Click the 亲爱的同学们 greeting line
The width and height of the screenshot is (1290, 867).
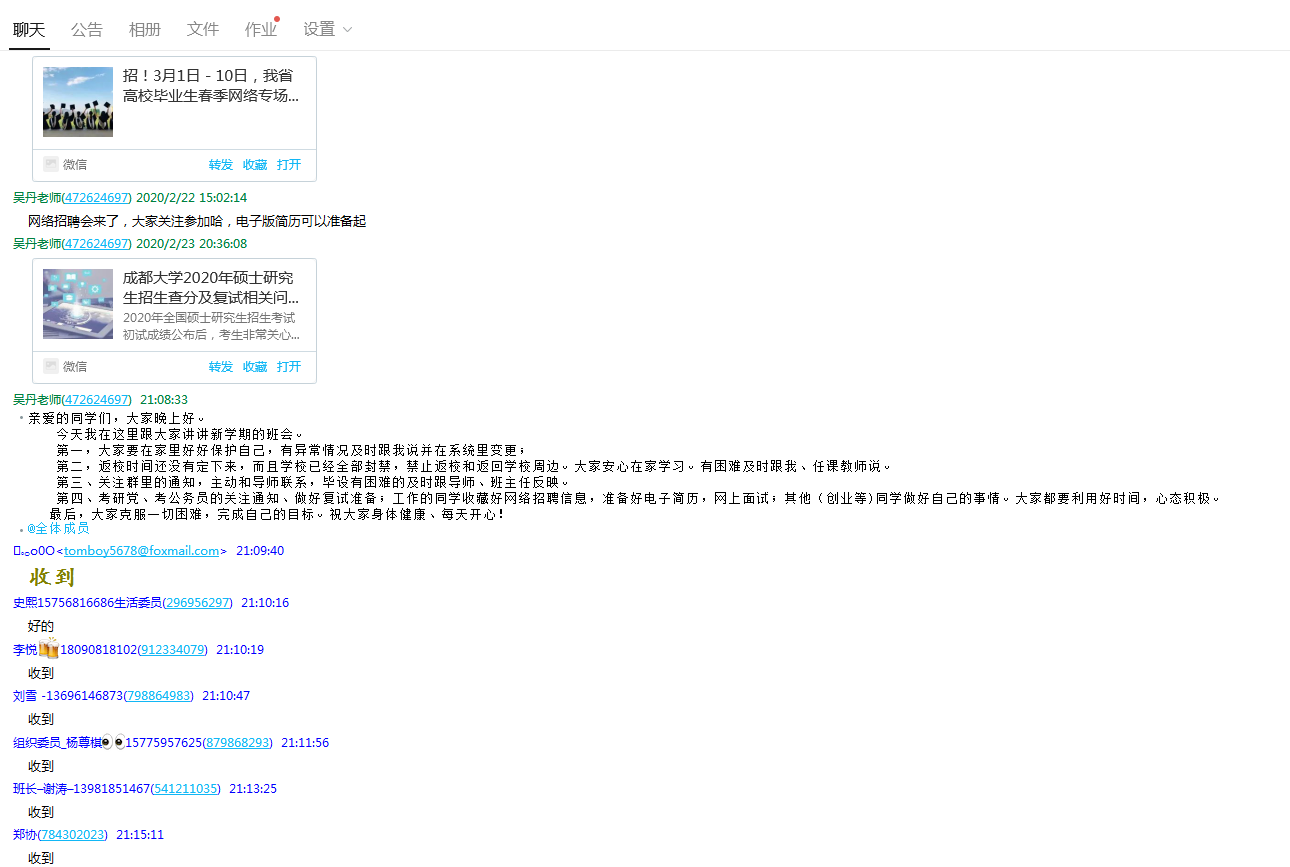tap(116, 418)
